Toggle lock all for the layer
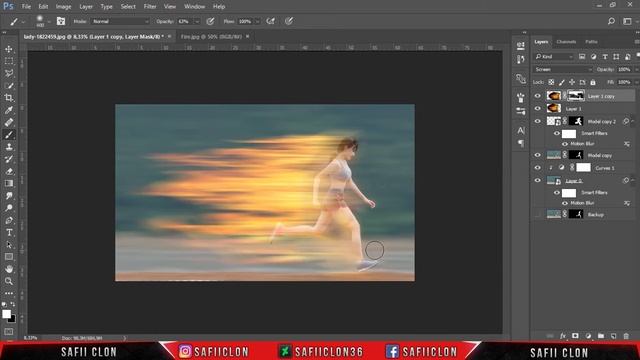 click(x=593, y=82)
